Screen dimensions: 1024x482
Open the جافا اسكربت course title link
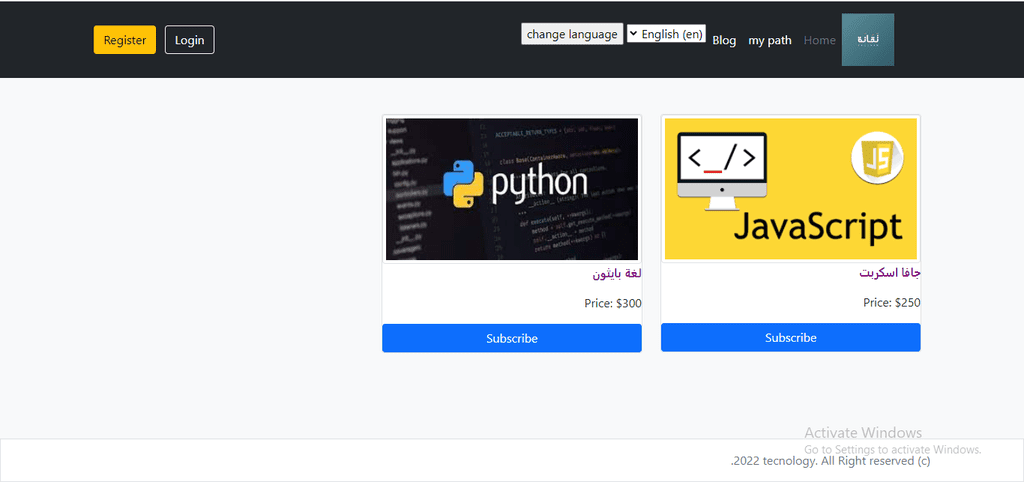(889, 273)
